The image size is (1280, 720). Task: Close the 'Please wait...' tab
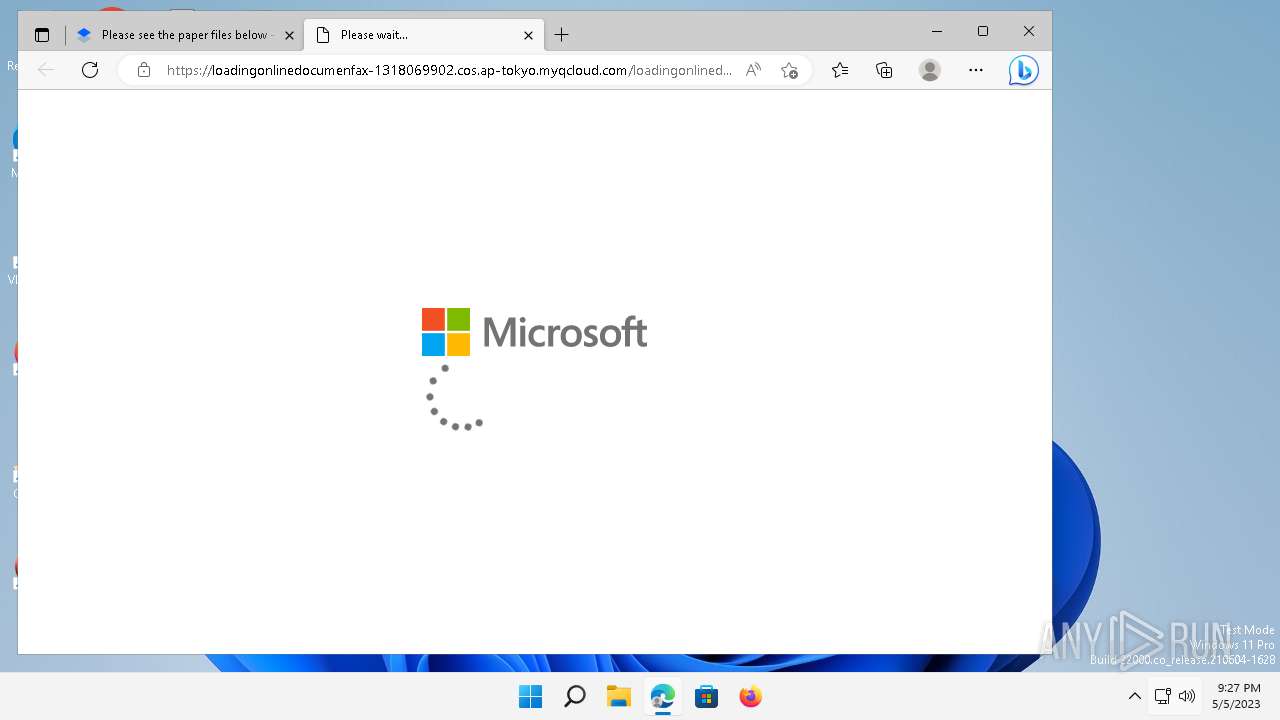click(x=528, y=35)
